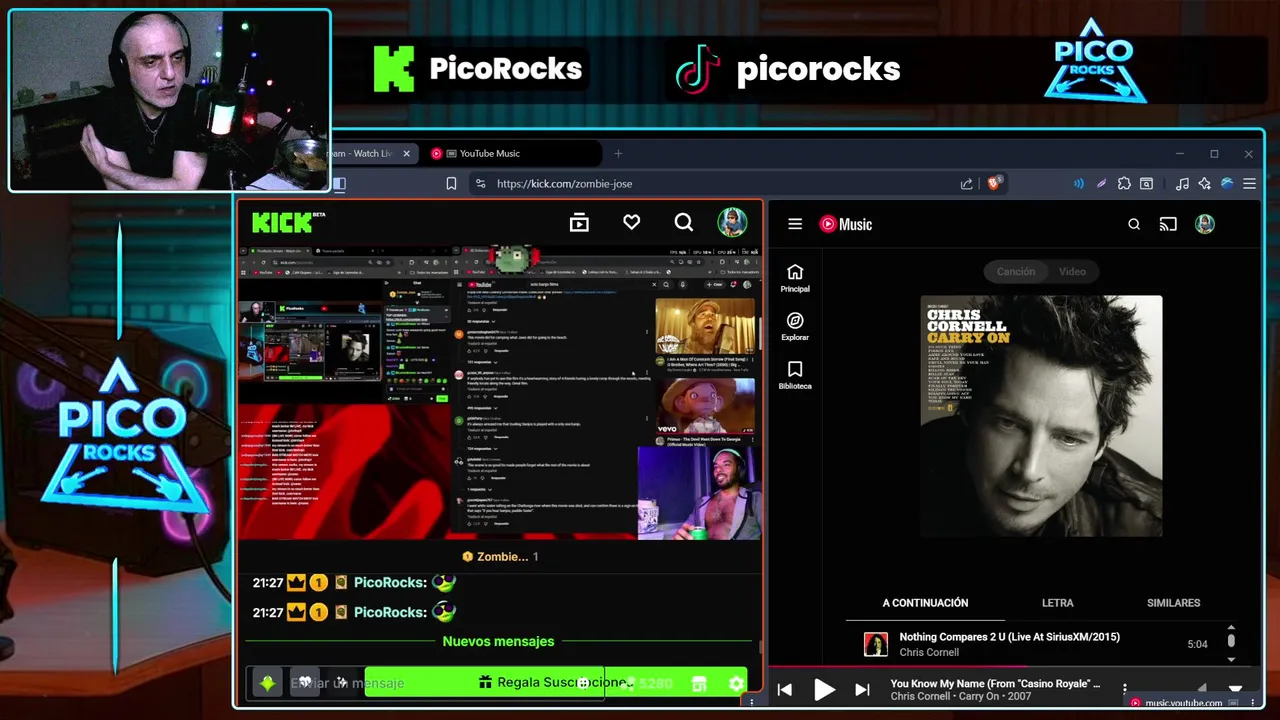This screenshot has height=720, width=1280.
Task: Close the Kick stream browser tab
Action: 406,153
